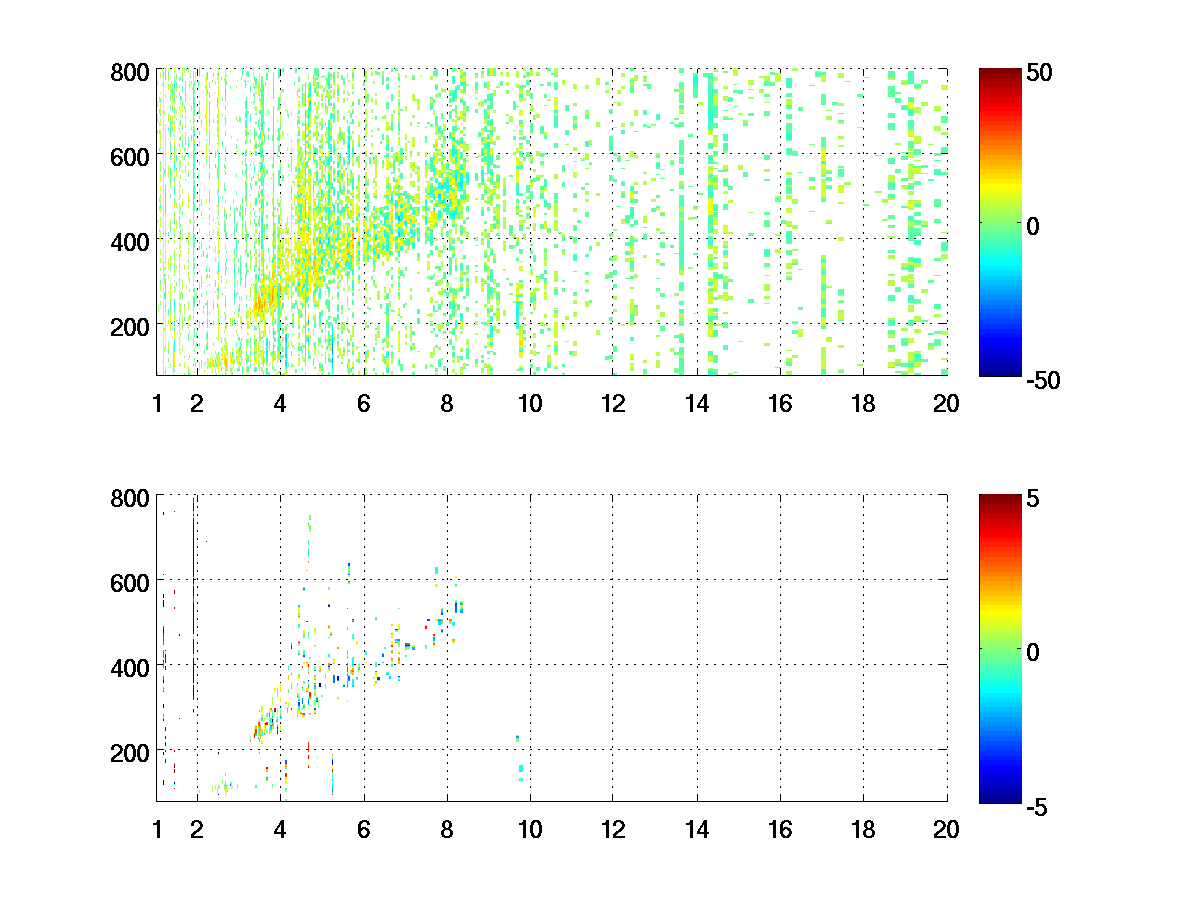Pick x-axis tick '2' under bottom plot
The image size is (1200, 900).
(196, 829)
